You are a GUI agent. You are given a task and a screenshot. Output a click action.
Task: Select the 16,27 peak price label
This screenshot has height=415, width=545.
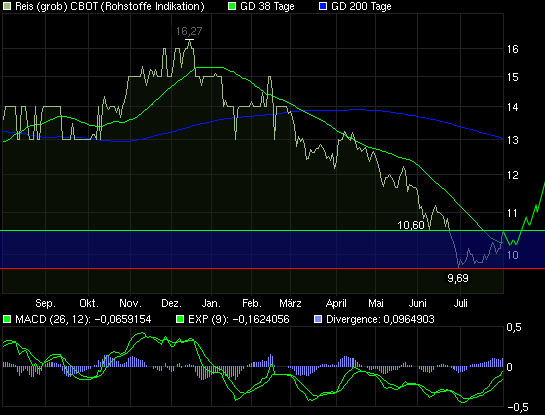tap(189, 31)
